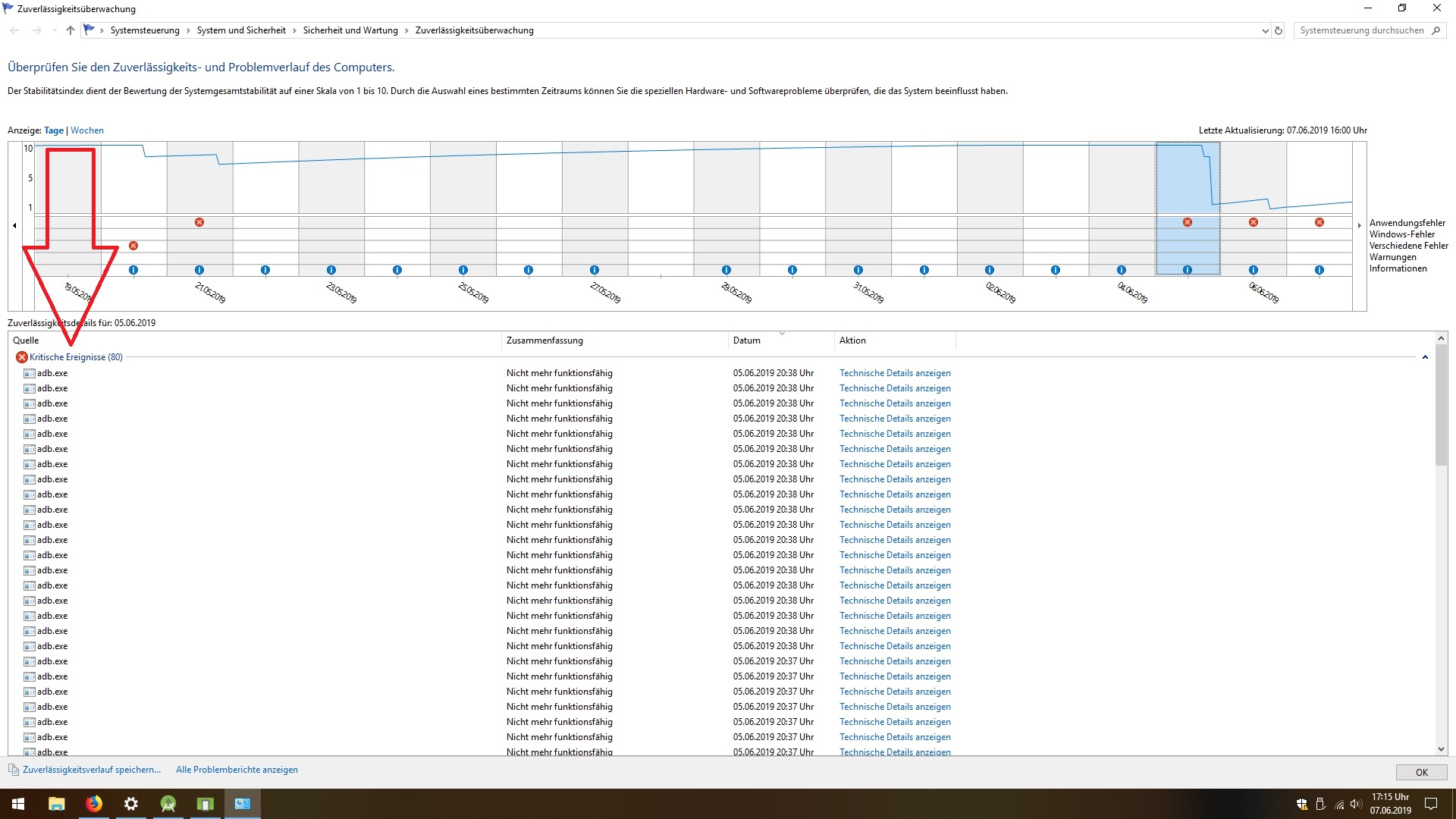The width and height of the screenshot is (1456, 819).
Task: Switch the view to Wochen
Action: [x=87, y=130]
